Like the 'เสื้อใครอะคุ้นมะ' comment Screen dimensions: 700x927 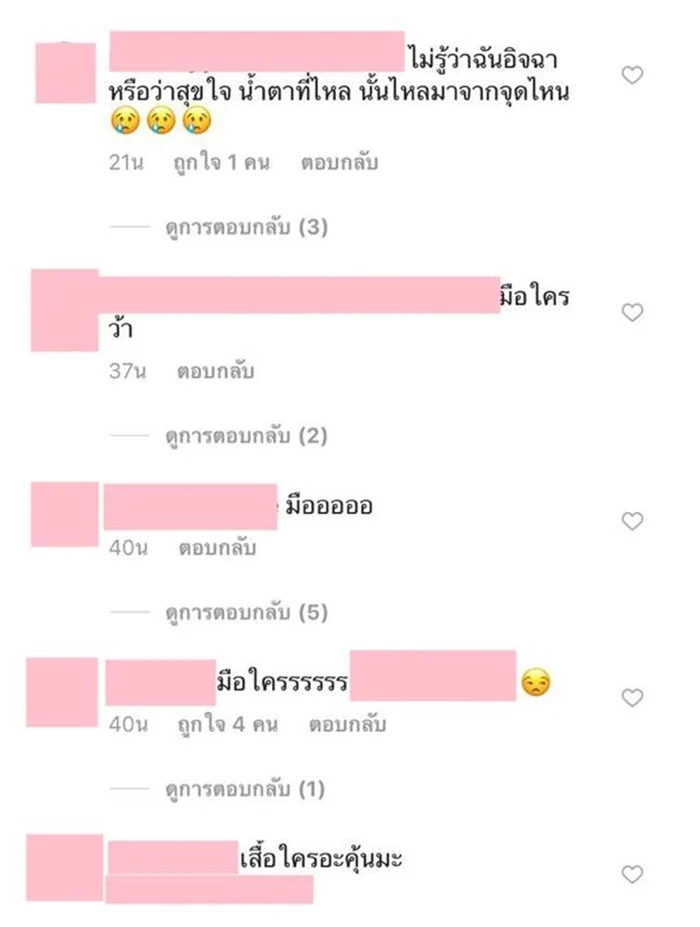(x=632, y=874)
